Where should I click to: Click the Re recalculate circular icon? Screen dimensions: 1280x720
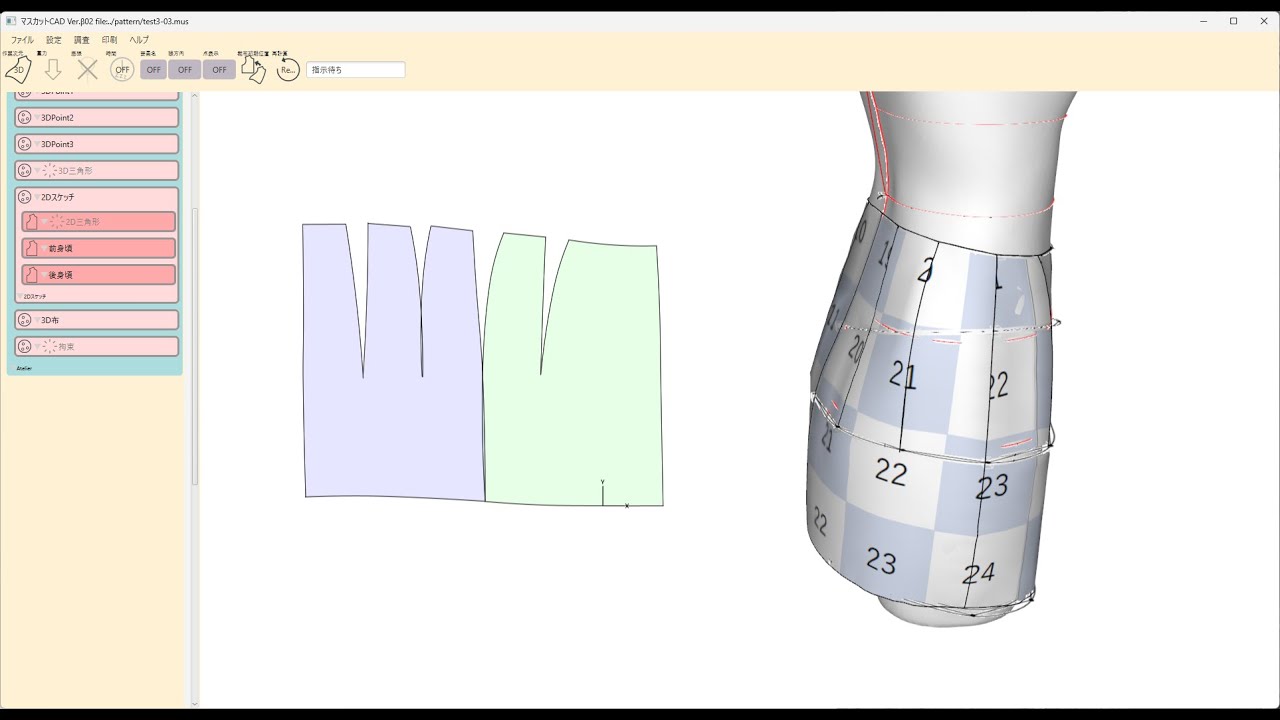pos(287,69)
